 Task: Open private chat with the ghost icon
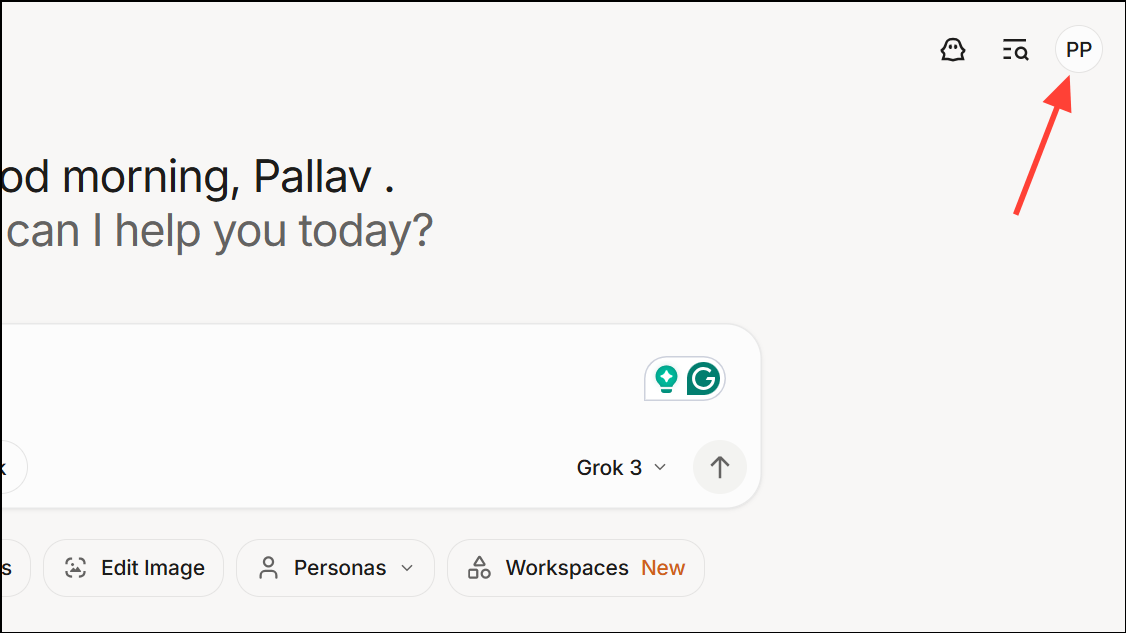[x=953, y=50]
